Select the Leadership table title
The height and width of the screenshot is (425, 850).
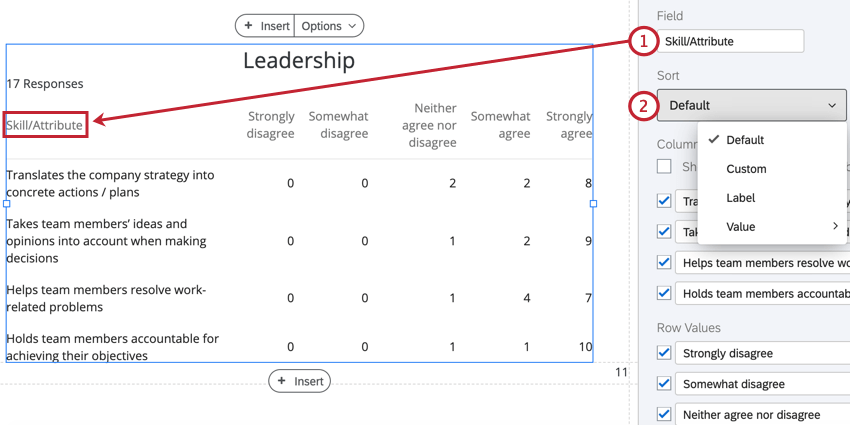[x=299, y=60]
